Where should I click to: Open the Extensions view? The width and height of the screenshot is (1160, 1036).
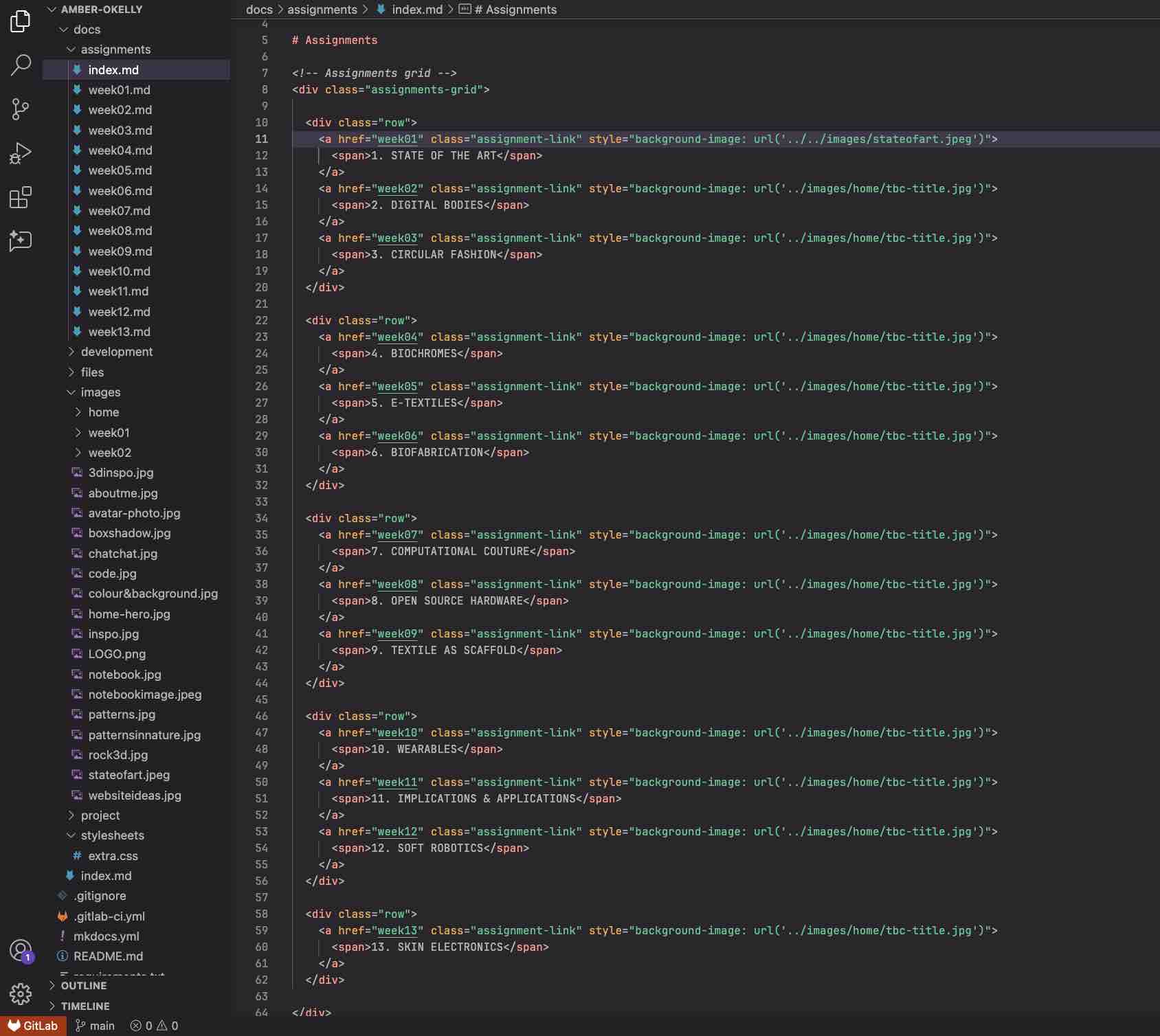pyautogui.click(x=21, y=198)
